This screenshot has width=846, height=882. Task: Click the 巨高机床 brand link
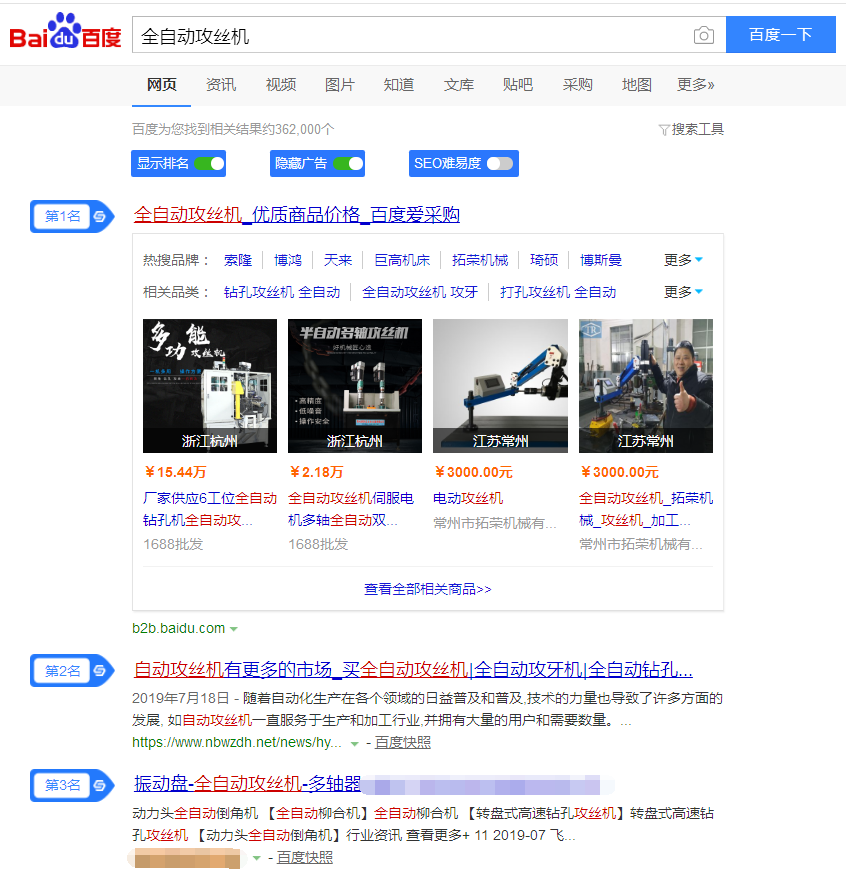(x=402, y=260)
